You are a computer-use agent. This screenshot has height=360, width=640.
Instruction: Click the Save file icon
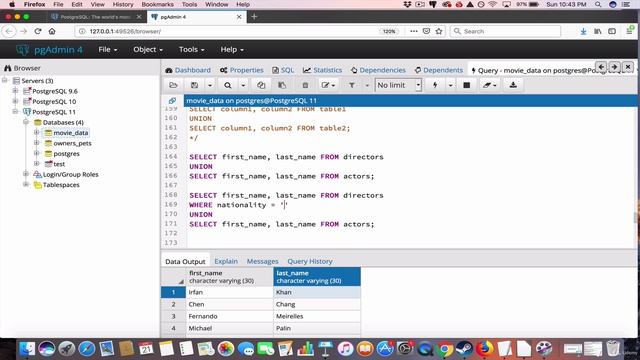(194, 85)
